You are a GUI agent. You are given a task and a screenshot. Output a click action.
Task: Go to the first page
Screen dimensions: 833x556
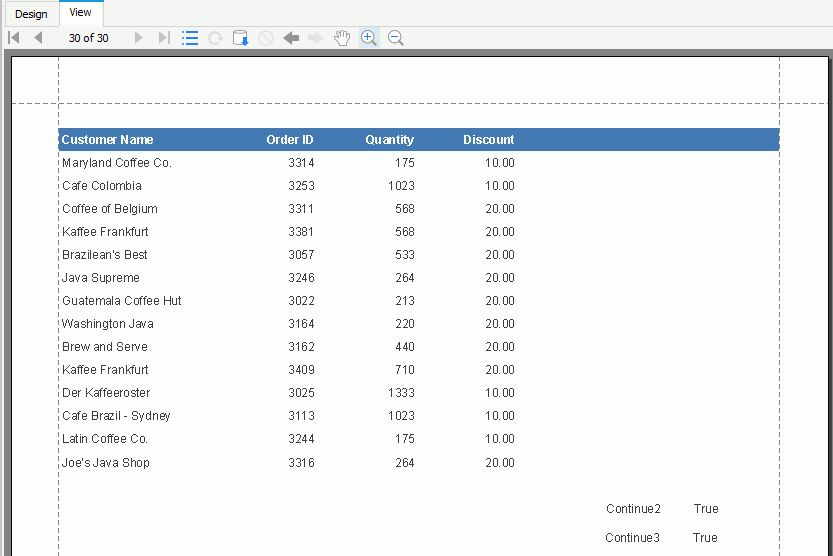click(14, 38)
